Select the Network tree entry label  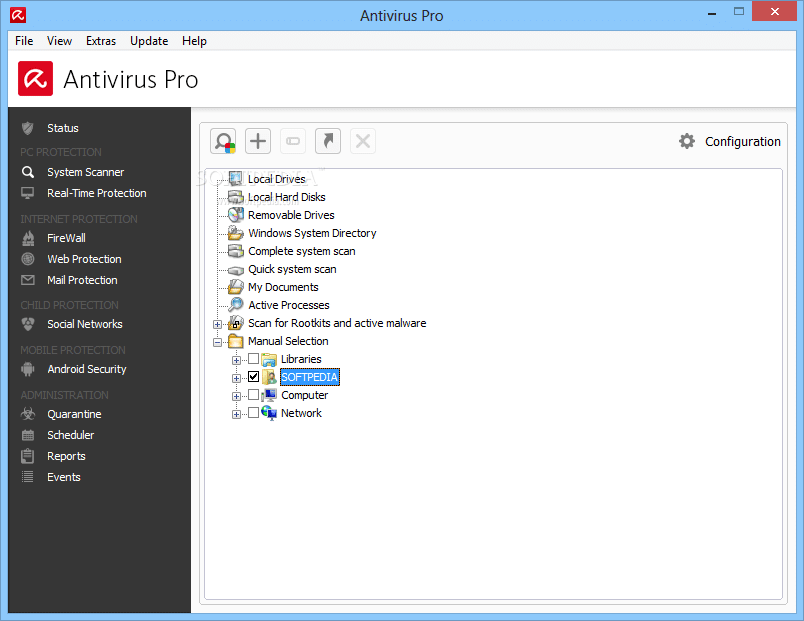pos(301,413)
